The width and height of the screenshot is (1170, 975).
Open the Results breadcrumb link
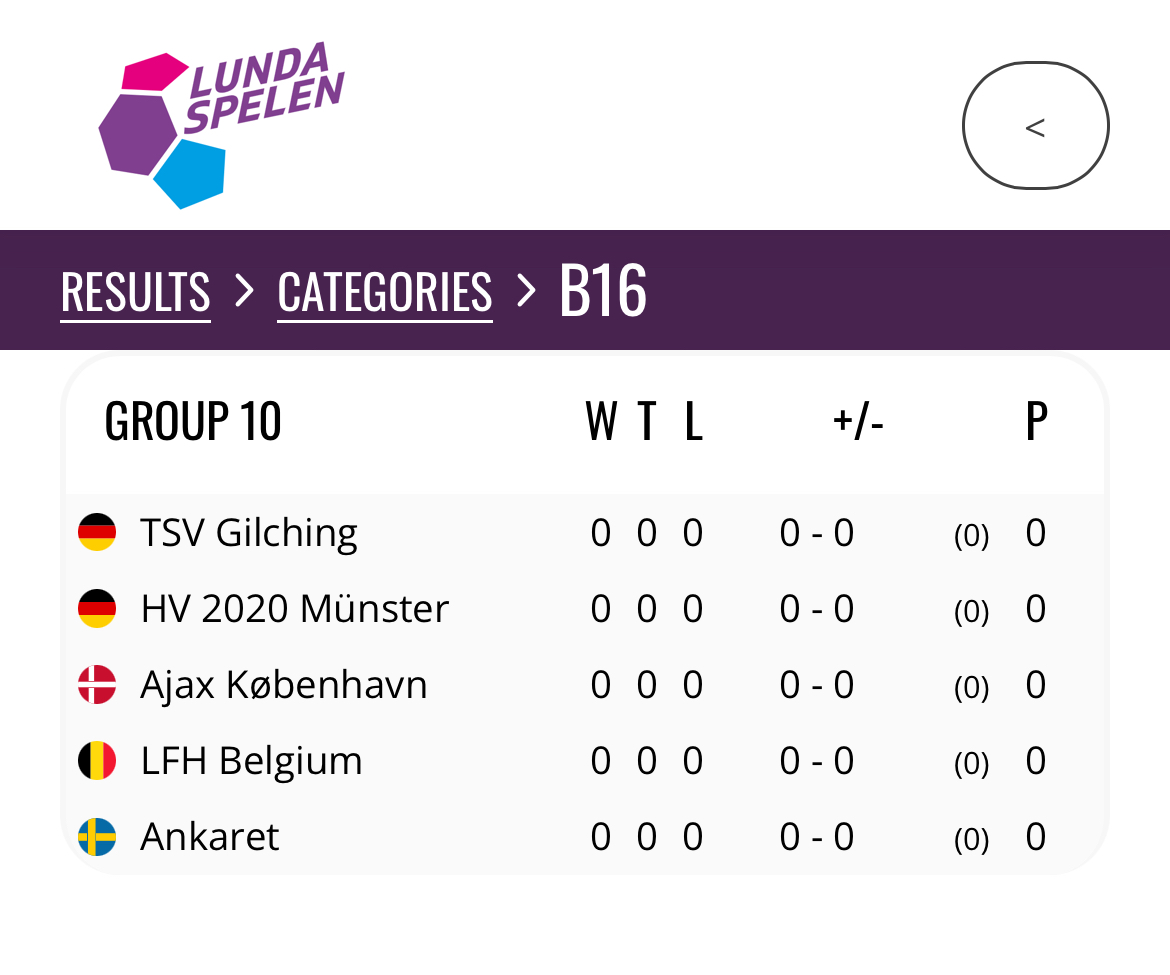point(136,292)
